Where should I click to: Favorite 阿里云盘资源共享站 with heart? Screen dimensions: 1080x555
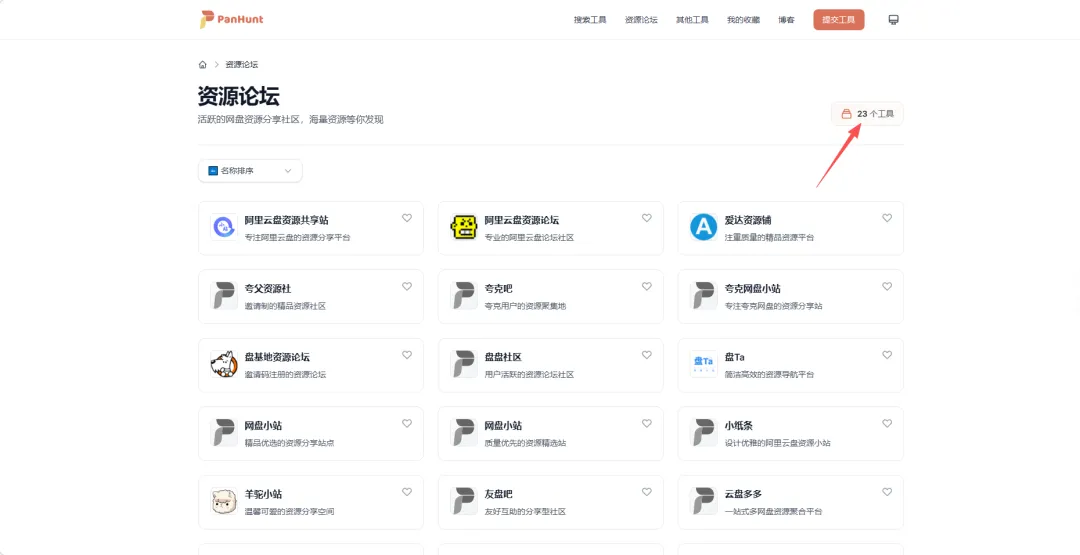coord(407,218)
